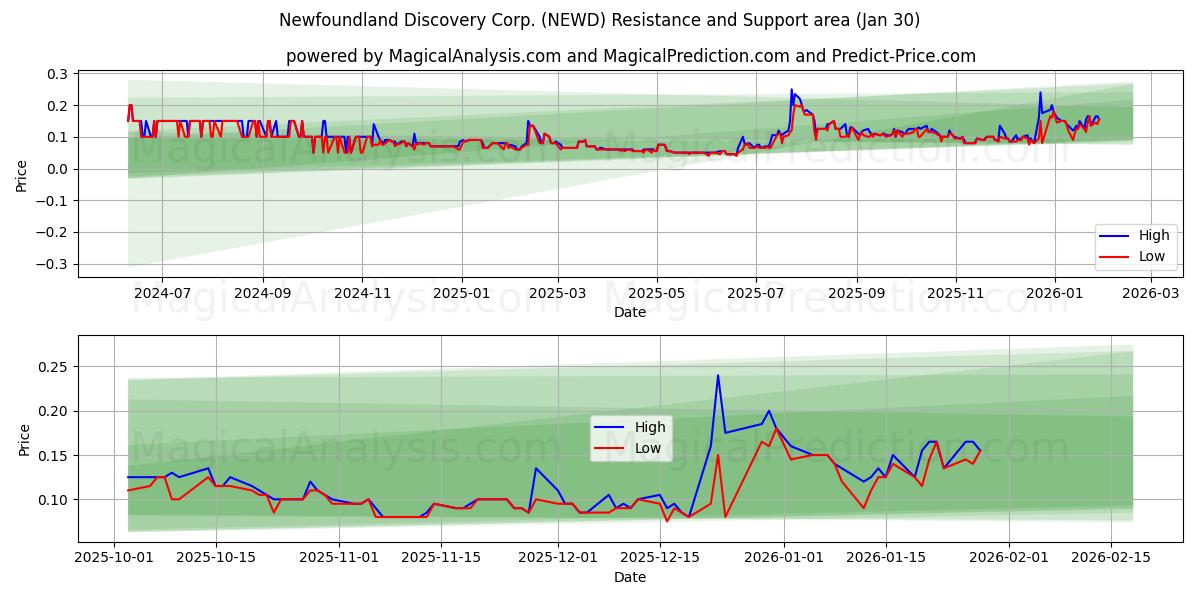Viewport: 1200px width, 600px height.
Task: Click the 2024-11 tick label on the top chart
Action: pyautogui.click(x=361, y=294)
